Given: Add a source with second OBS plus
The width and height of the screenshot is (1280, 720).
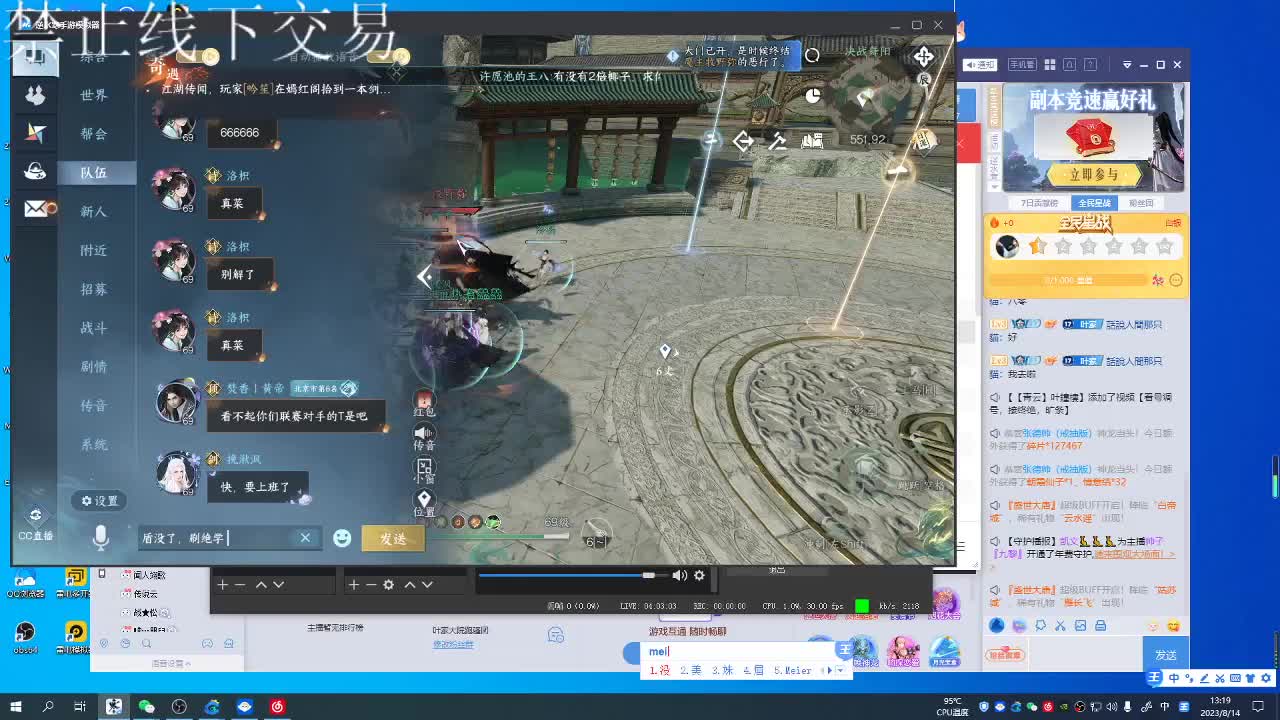Looking at the screenshot, I should pos(353,584).
